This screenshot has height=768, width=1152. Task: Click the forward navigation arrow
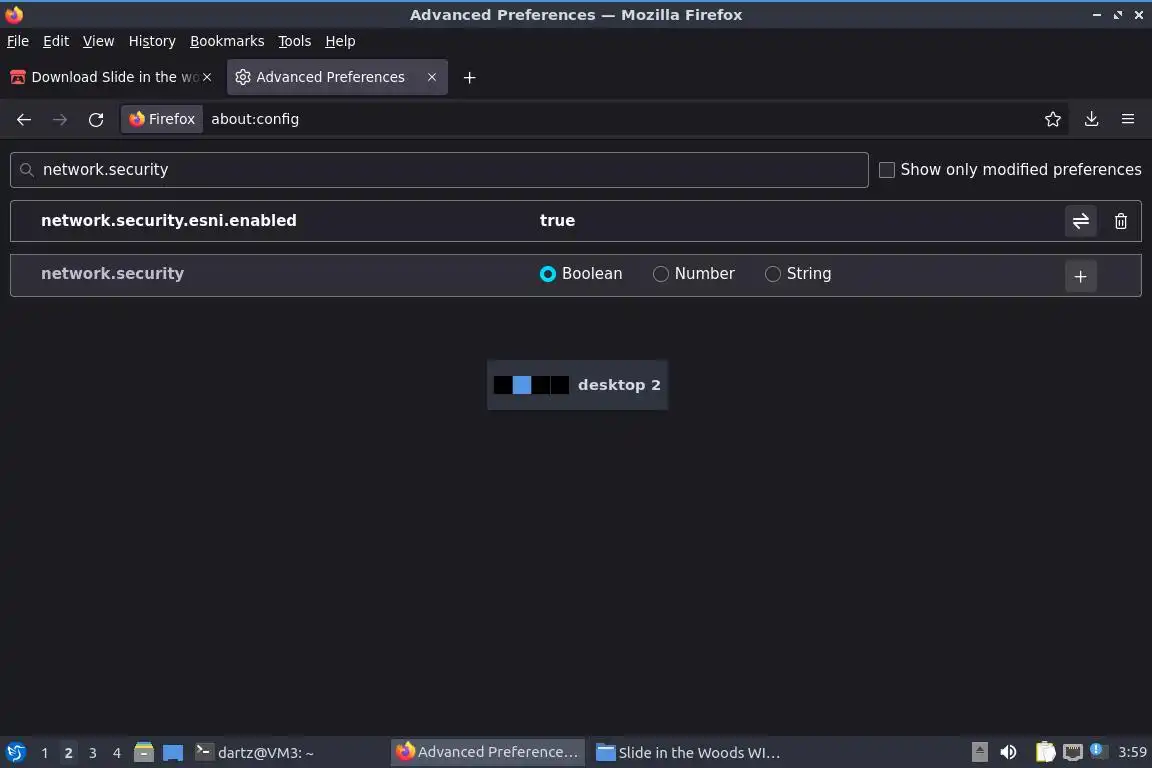[x=60, y=119]
